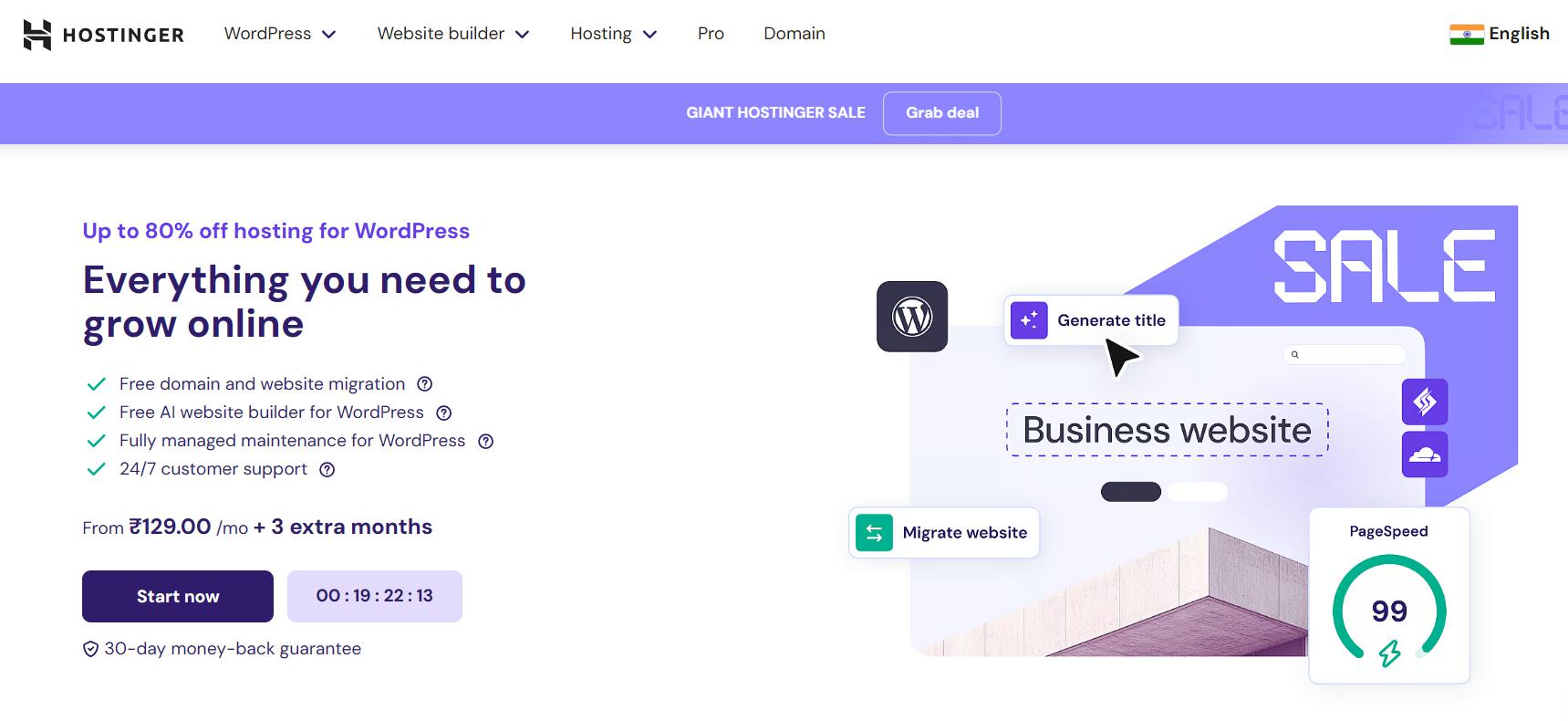Click the Migrate website label

point(964,533)
